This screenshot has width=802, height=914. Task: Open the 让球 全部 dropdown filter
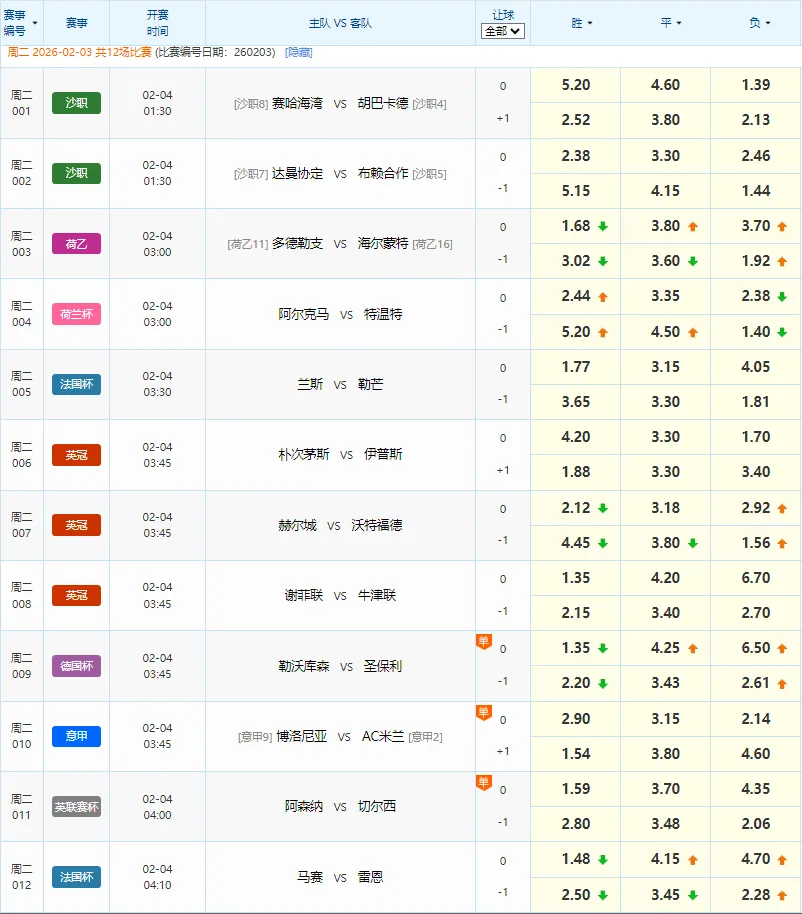pos(503,32)
